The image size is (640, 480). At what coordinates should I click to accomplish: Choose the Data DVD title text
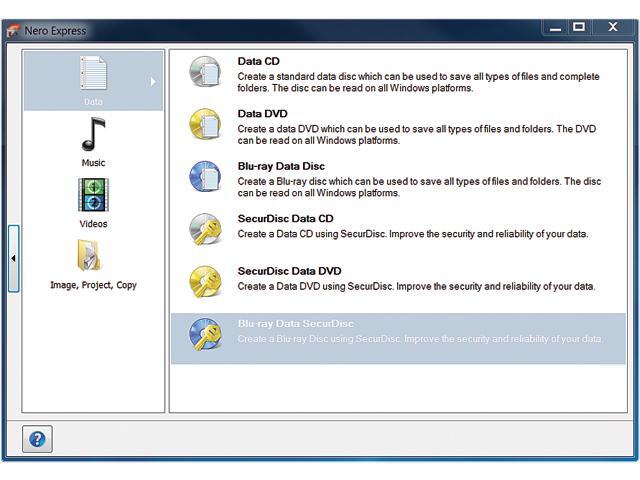pyautogui.click(x=262, y=114)
